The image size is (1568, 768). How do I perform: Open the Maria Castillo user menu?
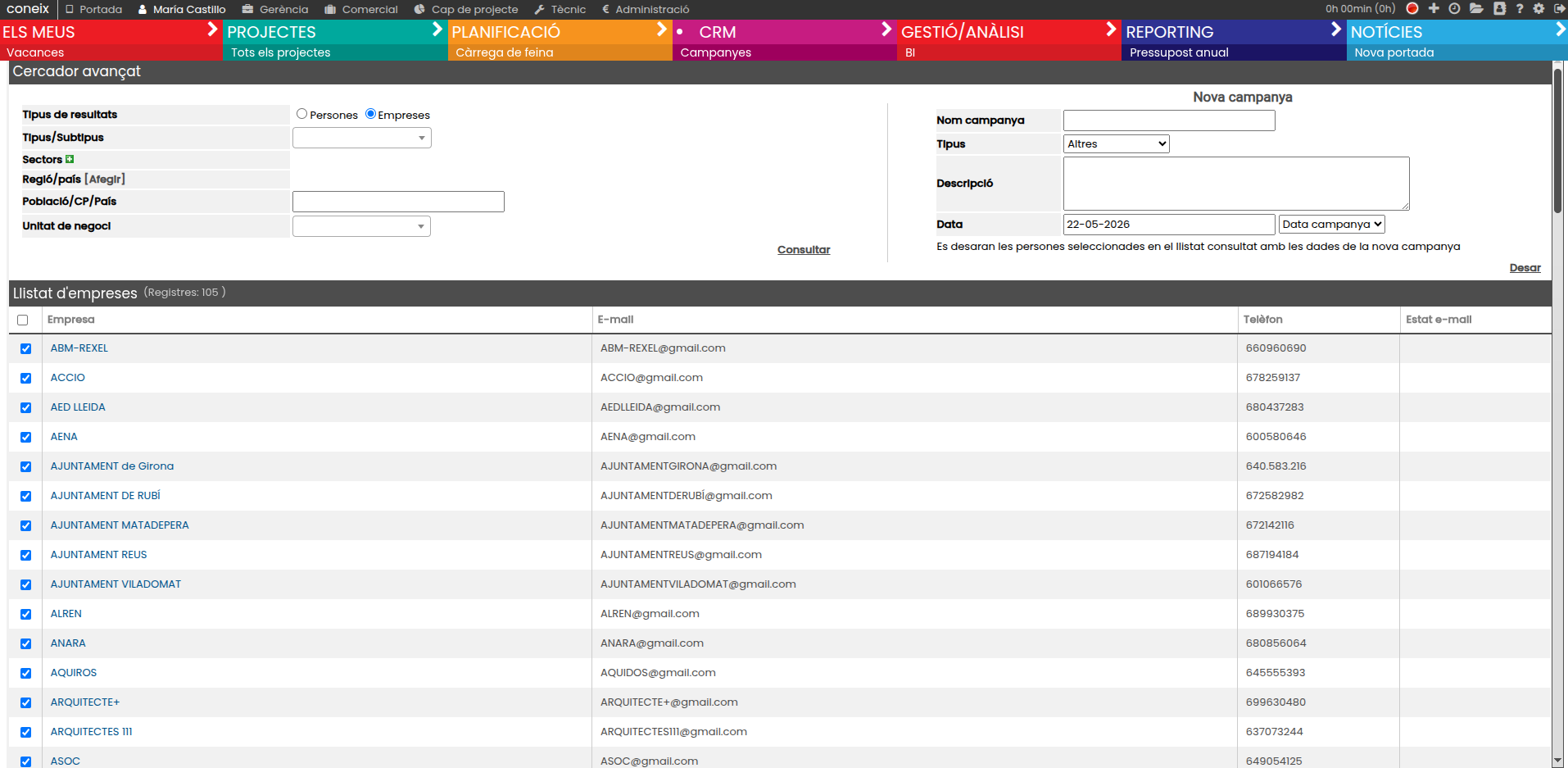click(x=182, y=9)
